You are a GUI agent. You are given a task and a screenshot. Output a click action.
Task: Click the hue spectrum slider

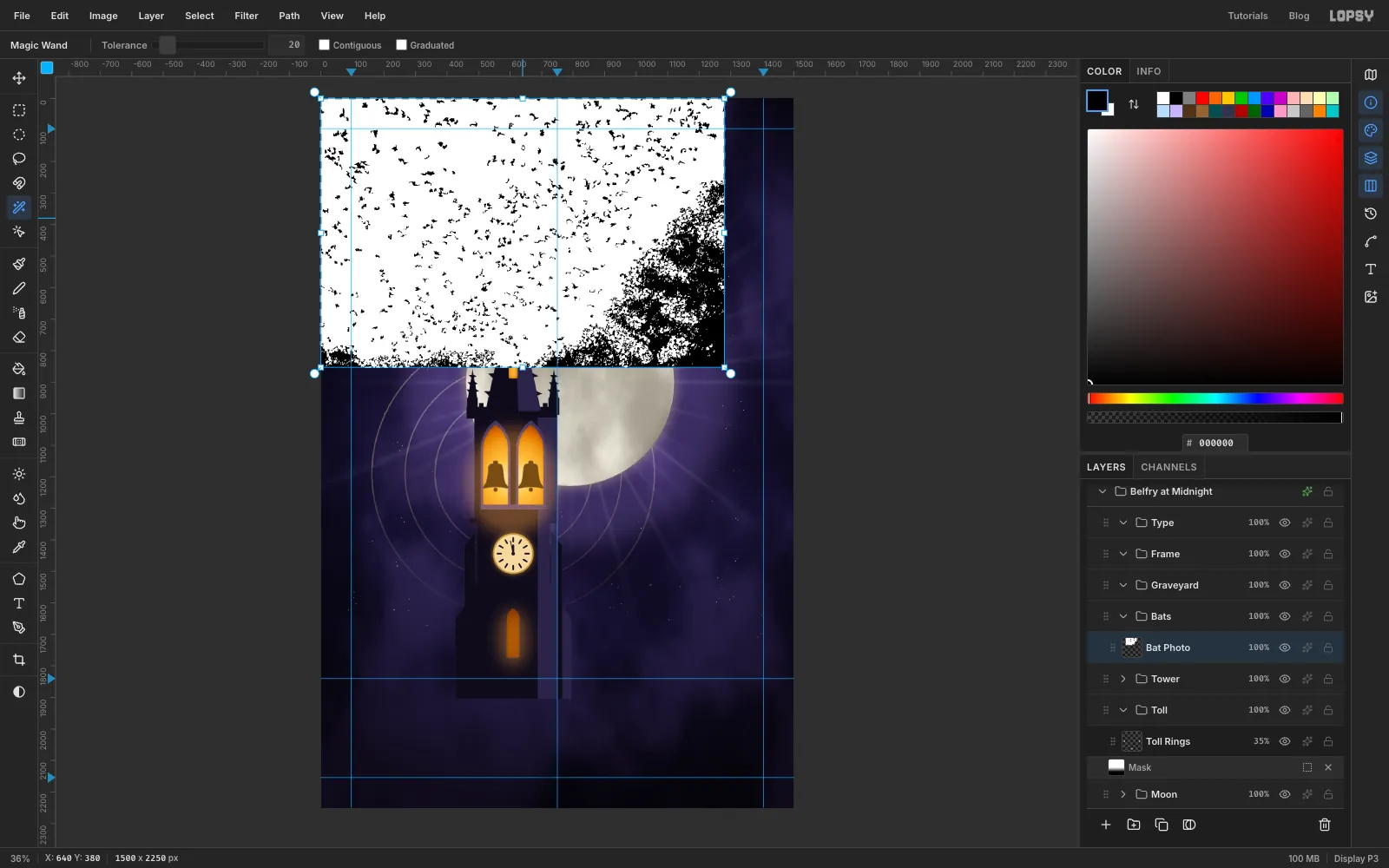pyautogui.click(x=1215, y=398)
